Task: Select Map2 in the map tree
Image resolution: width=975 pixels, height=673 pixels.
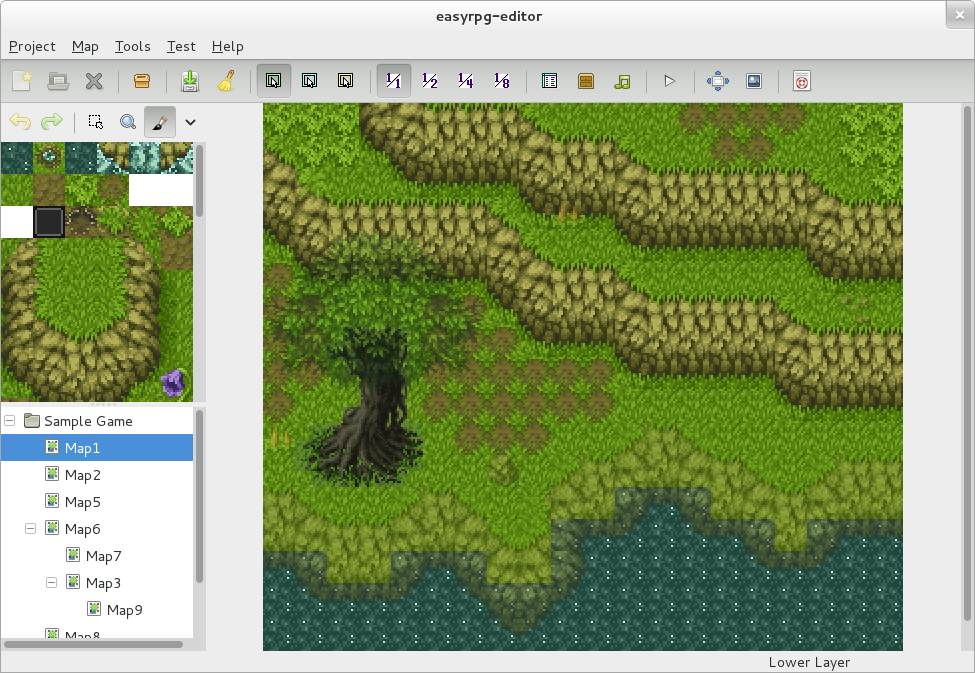Action: click(x=82, y=475)
